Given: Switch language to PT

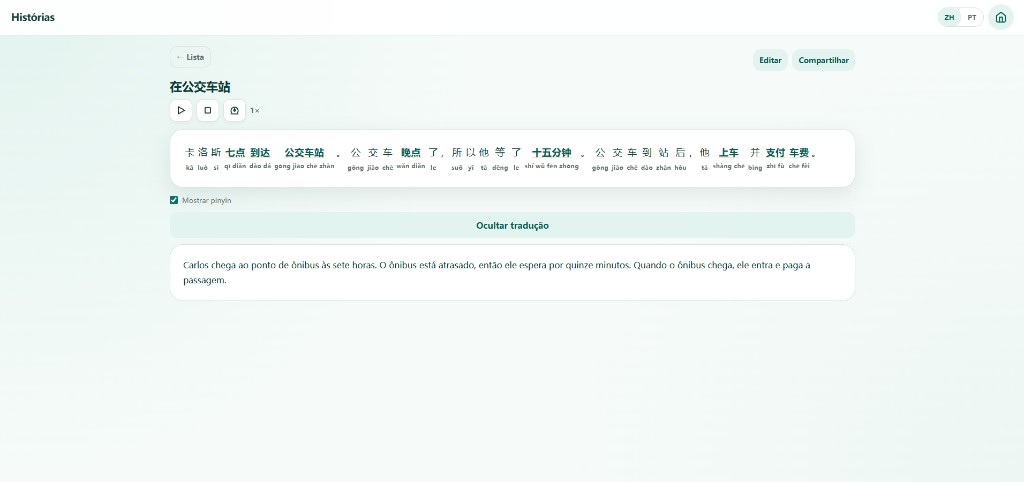Looking at the screenshot, I should pyautogui.click(x=972, y=18).
